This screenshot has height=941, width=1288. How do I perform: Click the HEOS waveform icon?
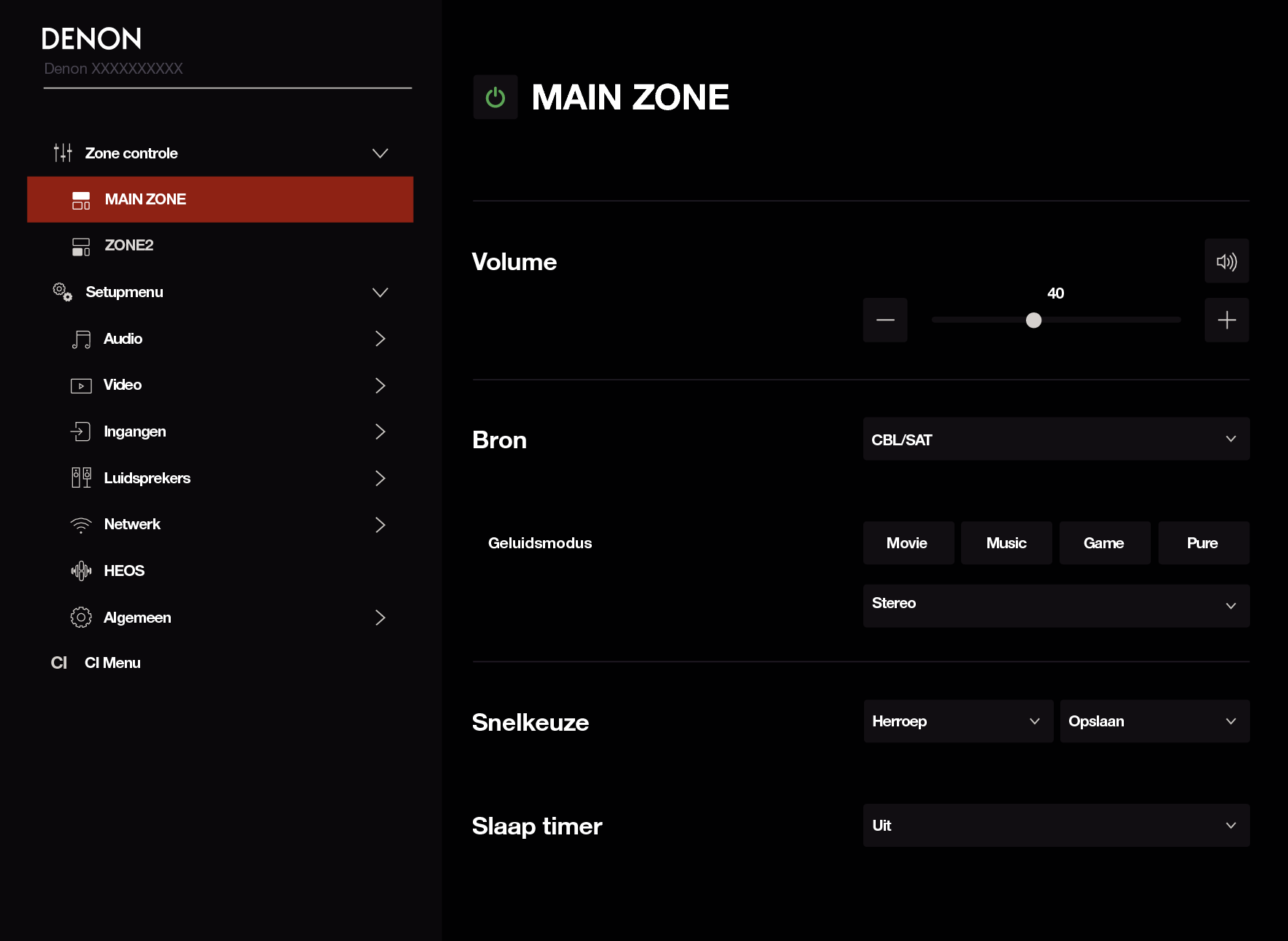click(81, 571)
